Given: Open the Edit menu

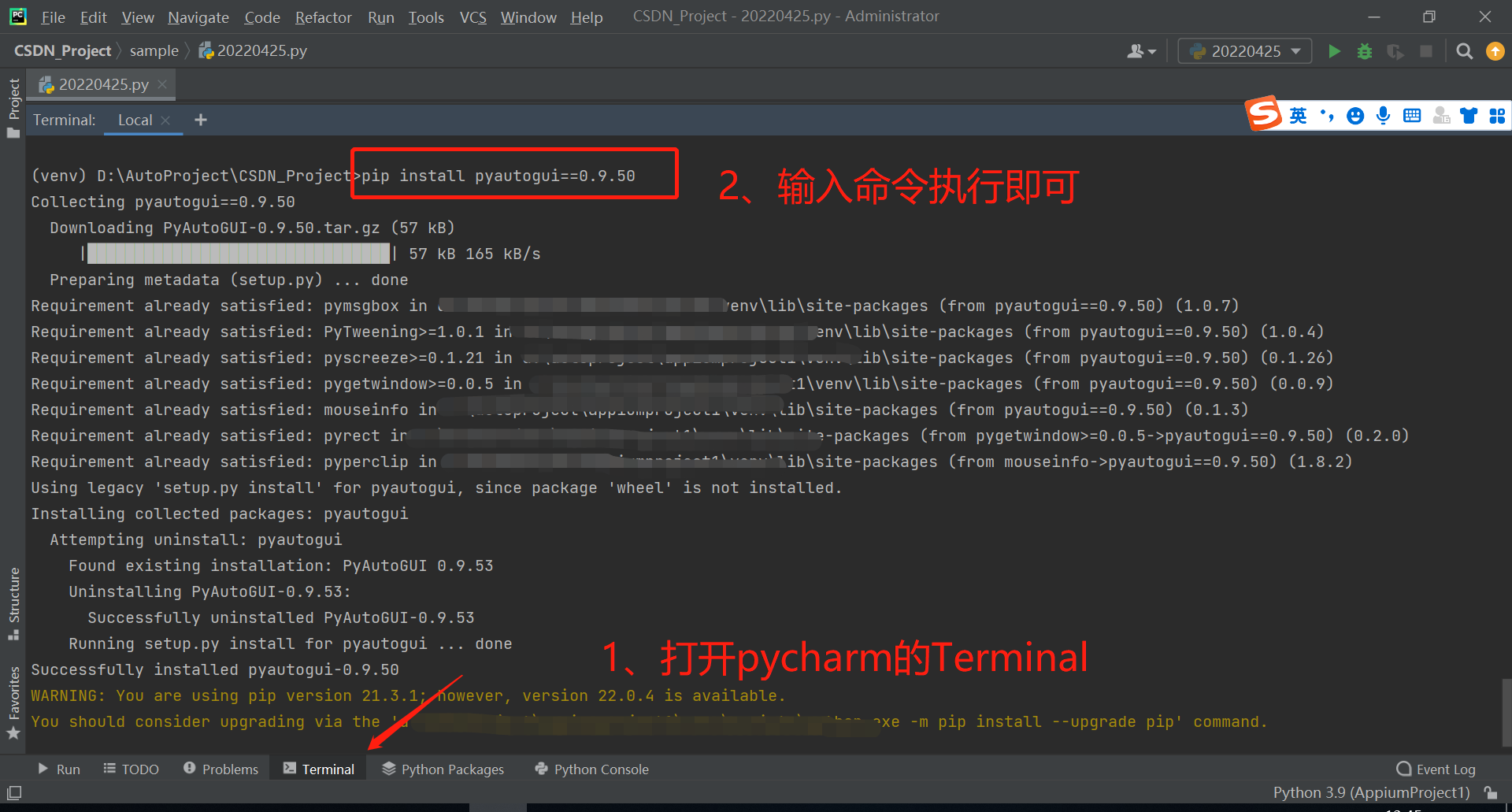Looking at the screenshot, I should 93,17.
